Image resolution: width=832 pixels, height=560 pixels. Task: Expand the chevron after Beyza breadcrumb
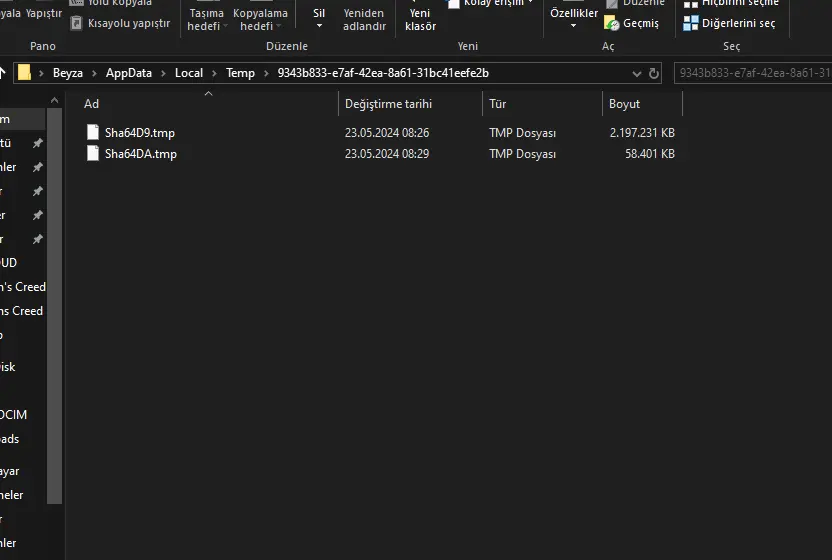pos(94,73)
